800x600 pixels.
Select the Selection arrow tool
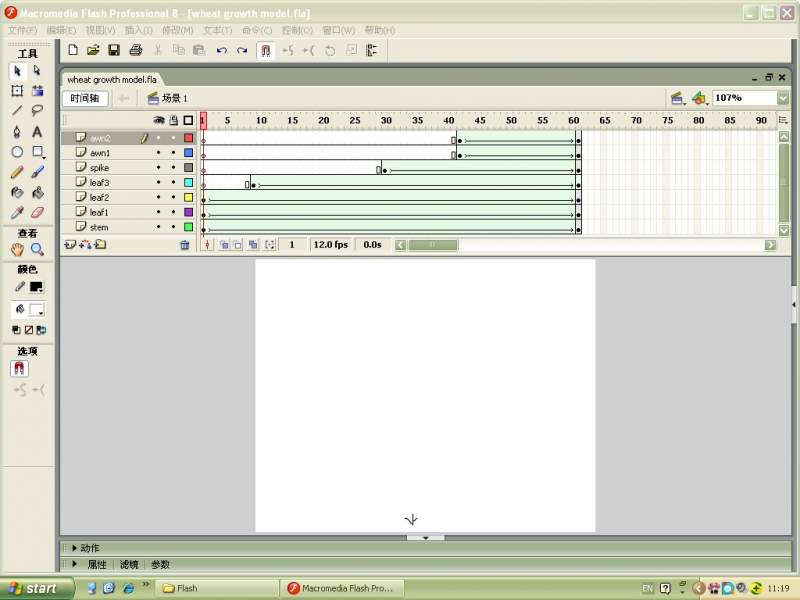[x=17, y=71]
